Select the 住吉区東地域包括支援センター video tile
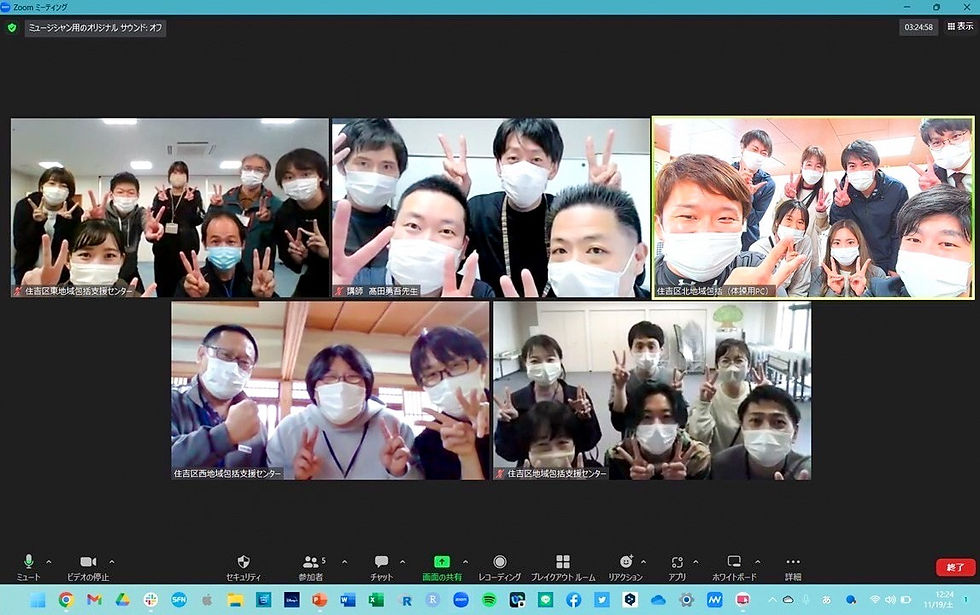Image resolution: width=980 pixels, height=615 pixels. coord(169,208)
